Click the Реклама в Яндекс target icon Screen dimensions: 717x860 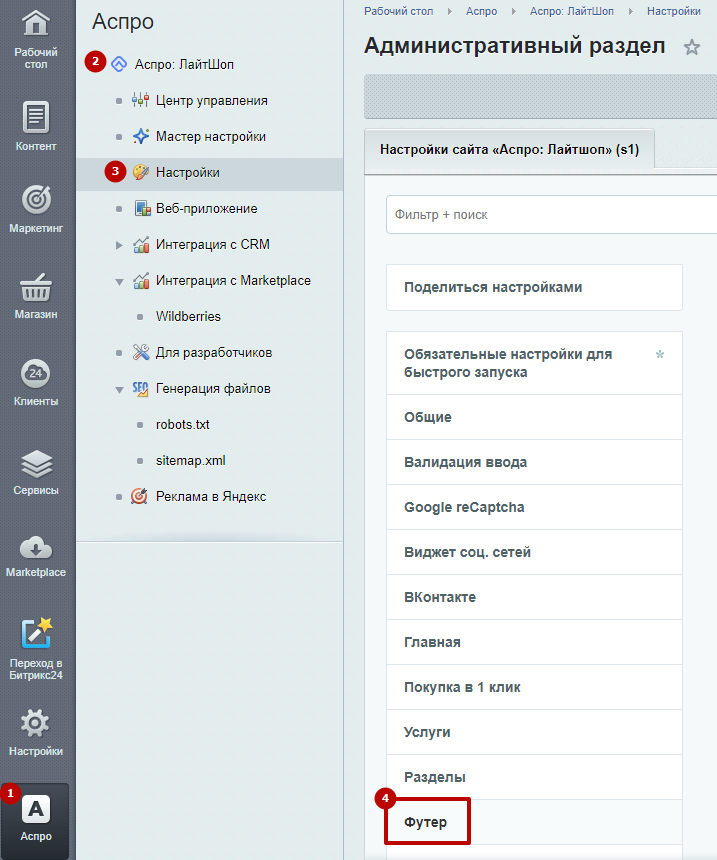(x=139, y=496)
